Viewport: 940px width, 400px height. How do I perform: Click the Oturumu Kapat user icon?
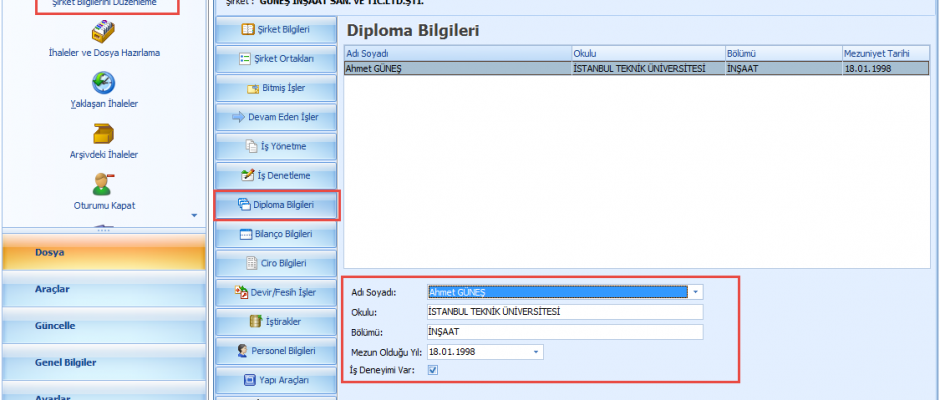tap(101, 185)
